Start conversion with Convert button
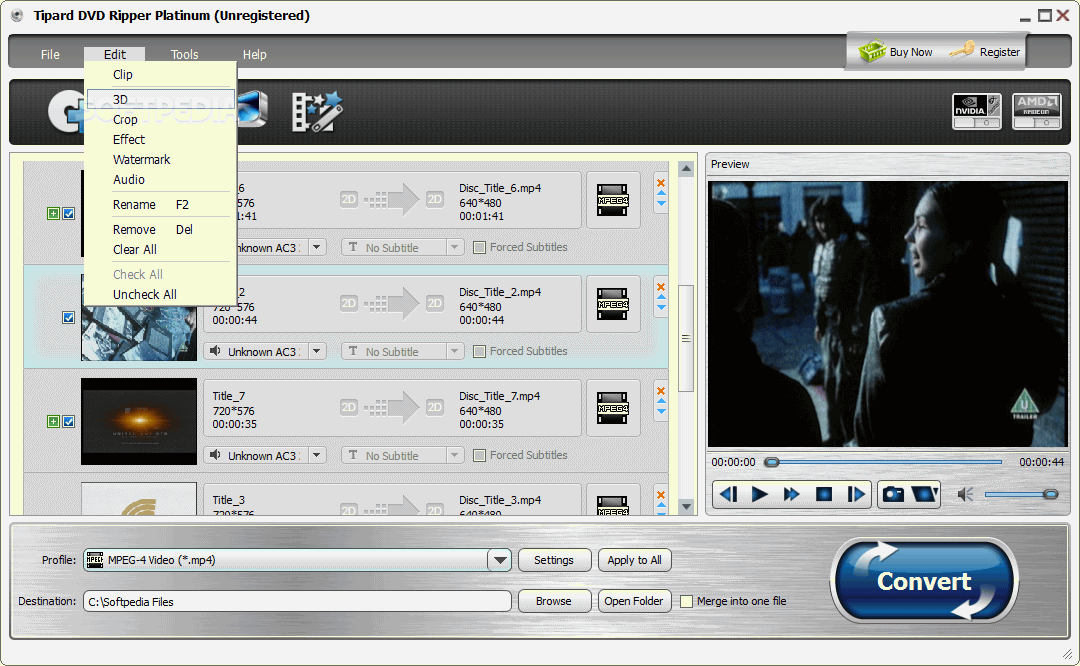The width and height of the screenshot is (1080, 666). 924,581
